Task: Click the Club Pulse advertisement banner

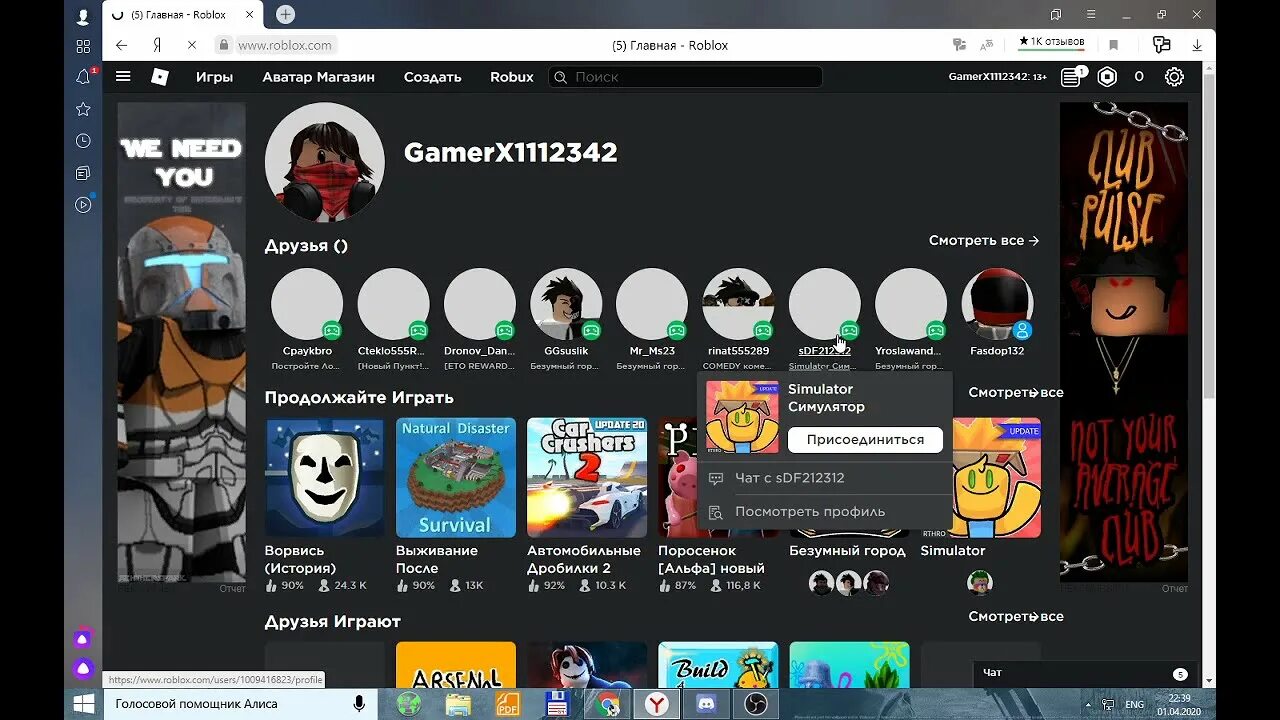Action: click(x=1124, y=341)
